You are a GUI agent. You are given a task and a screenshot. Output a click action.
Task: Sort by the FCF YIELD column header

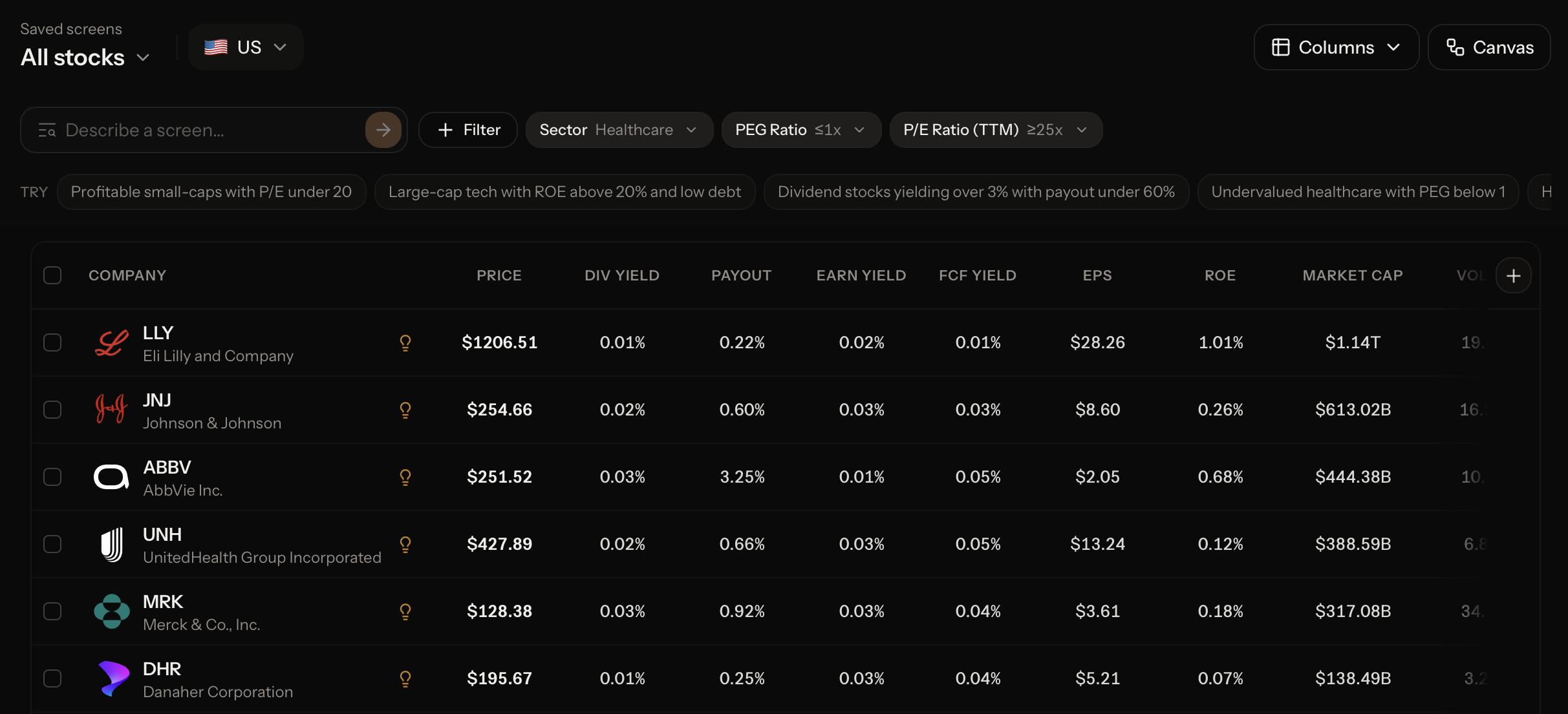coord(978,275)
